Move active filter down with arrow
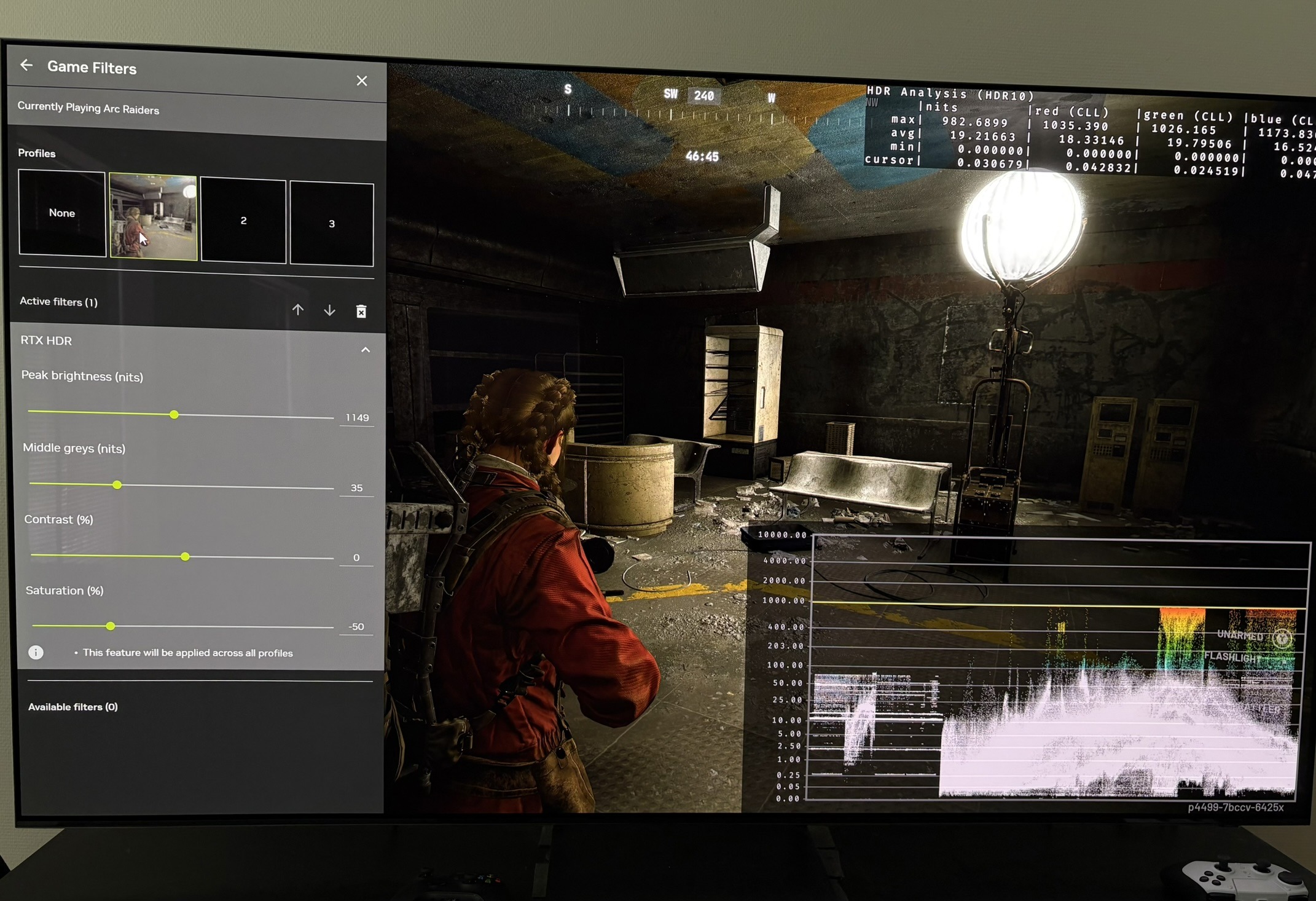The width and height of the screenshot is (1316, 901). pos(330,310)
